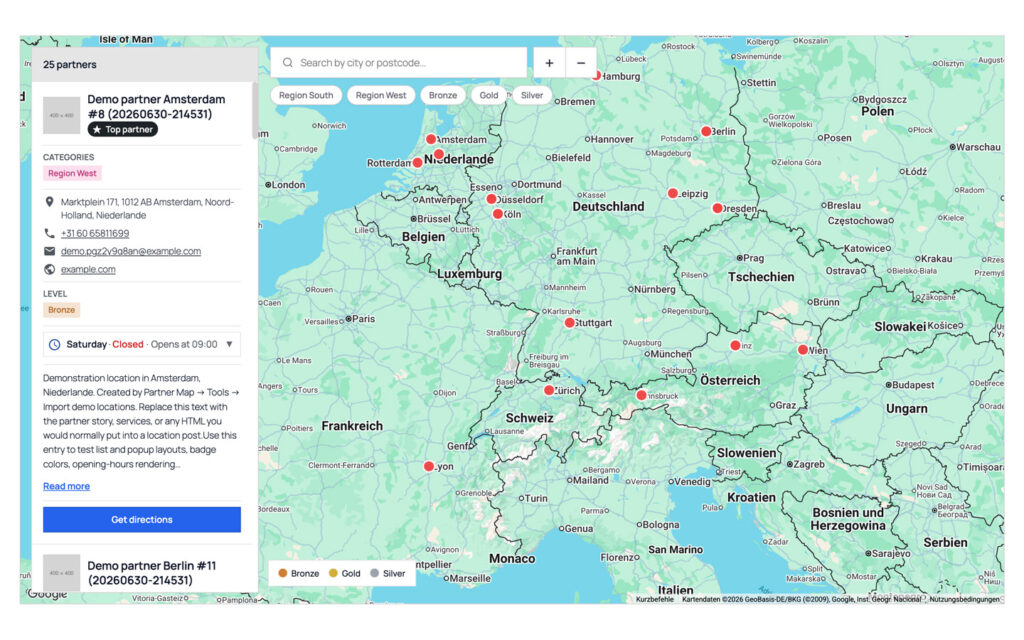Zoom out with the minus button
Viewport: 1024px width, 640px height.
tap(581, 63)
